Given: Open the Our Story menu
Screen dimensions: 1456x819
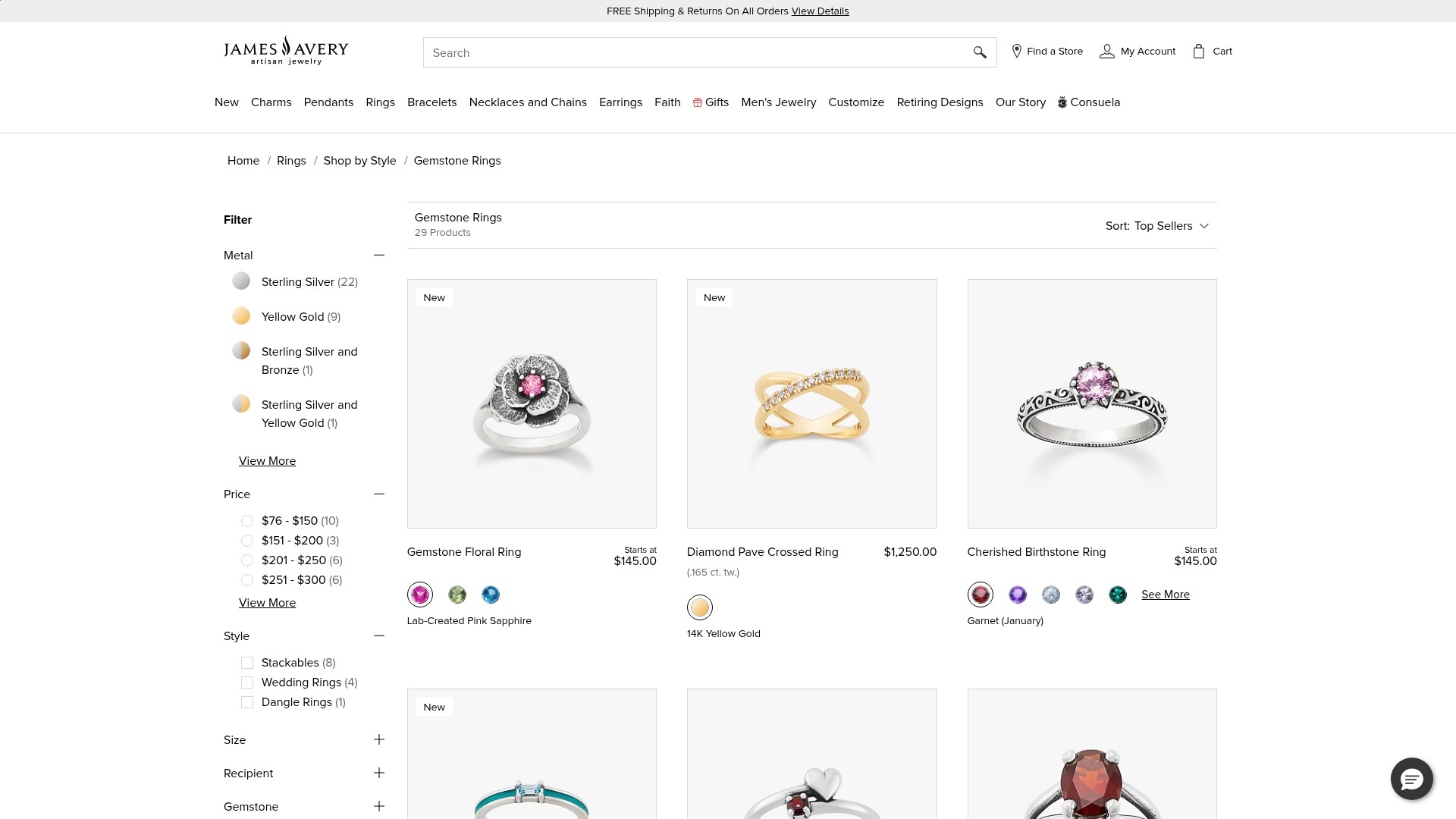Looking at the screenshot, I should (1021, 102).
